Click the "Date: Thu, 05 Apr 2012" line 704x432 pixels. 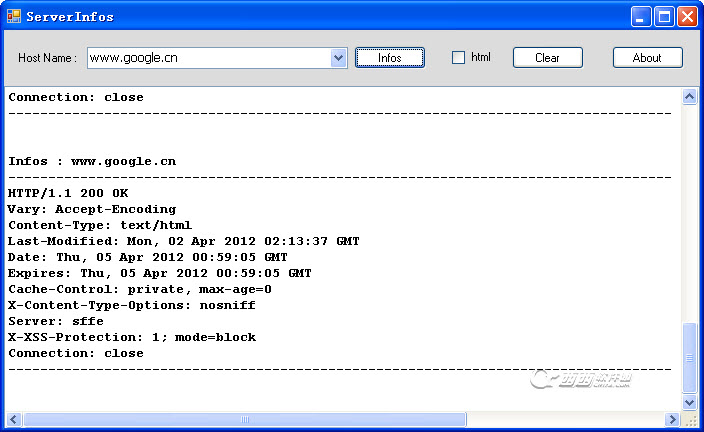point(148,257)
